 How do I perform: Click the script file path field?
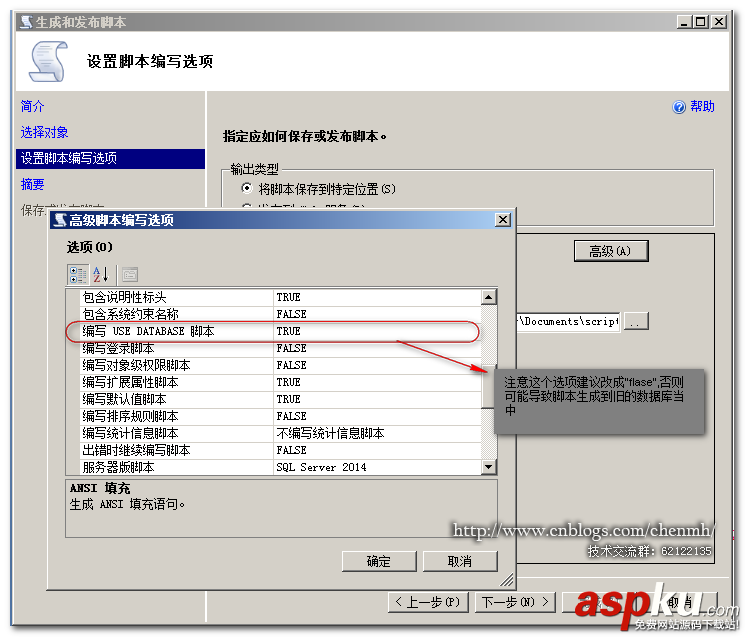pyautogui.click(x=568, y=322)
